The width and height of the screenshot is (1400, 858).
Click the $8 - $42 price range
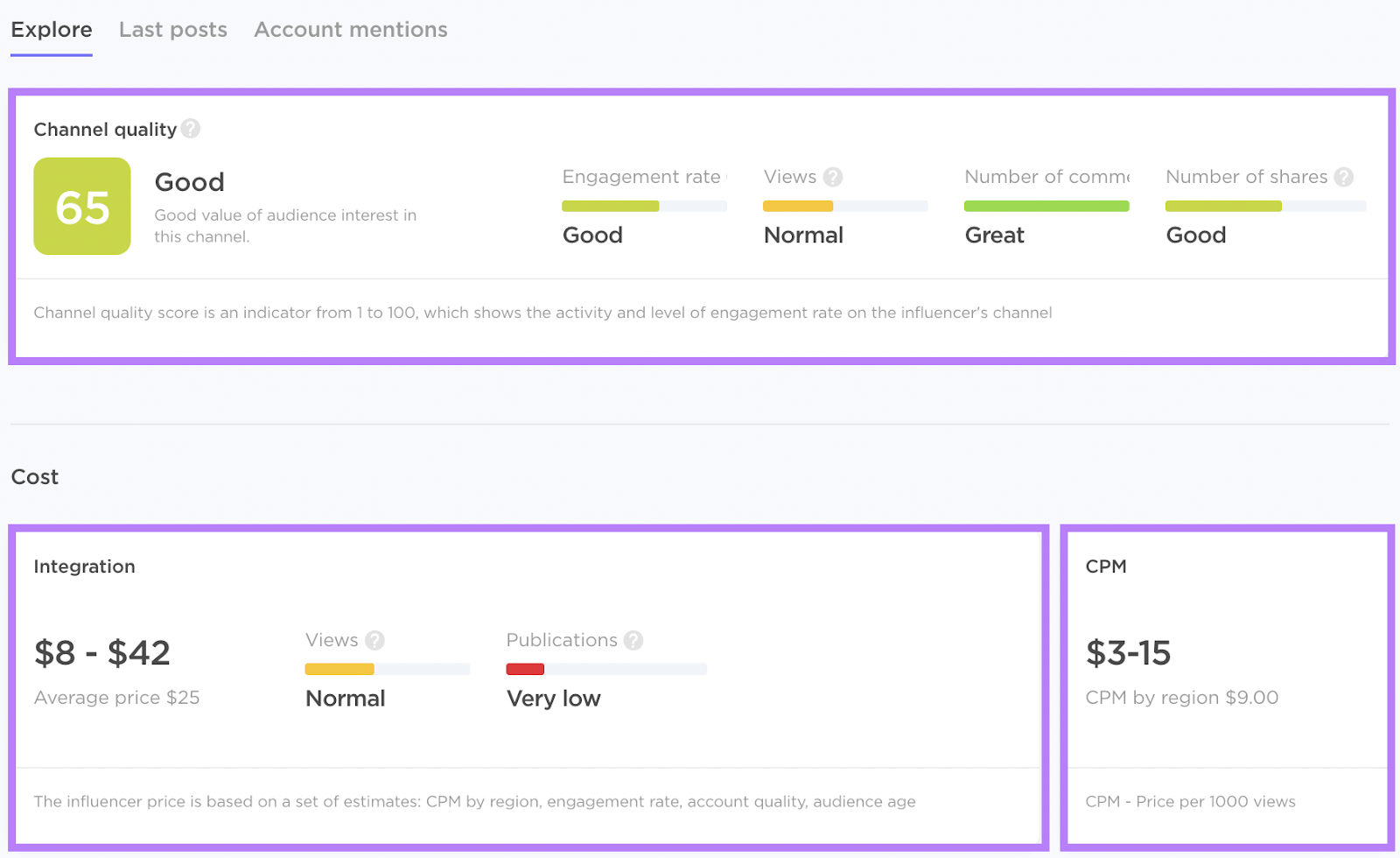[x=101, y=651]
